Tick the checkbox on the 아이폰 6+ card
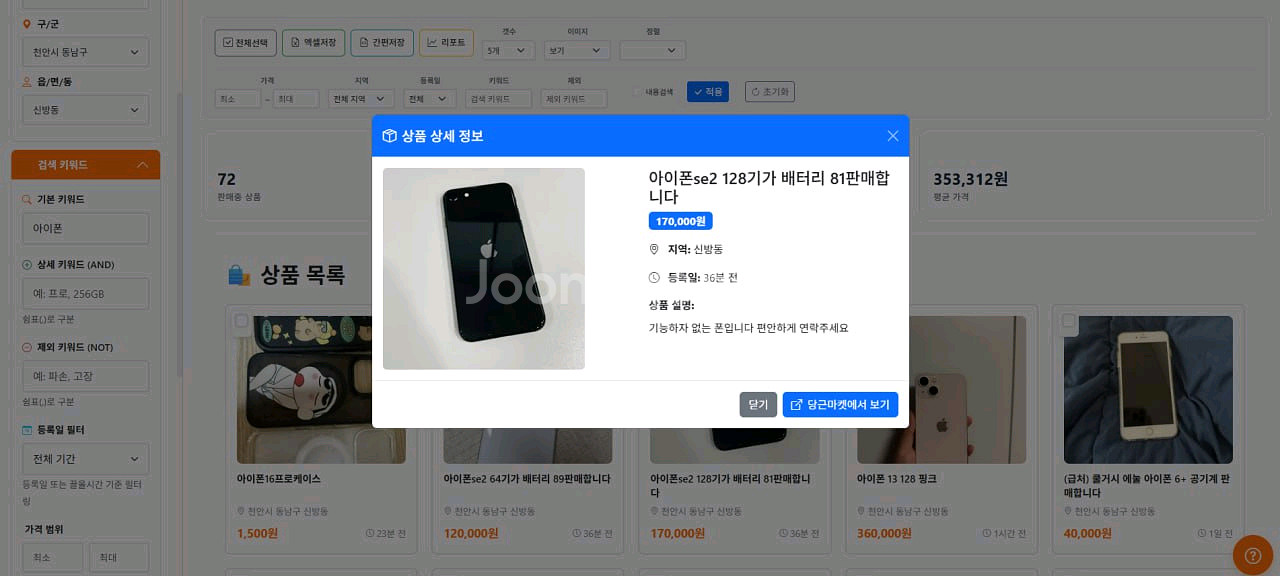Viewport: 1280px width, 576px height. coord(1069,321)
